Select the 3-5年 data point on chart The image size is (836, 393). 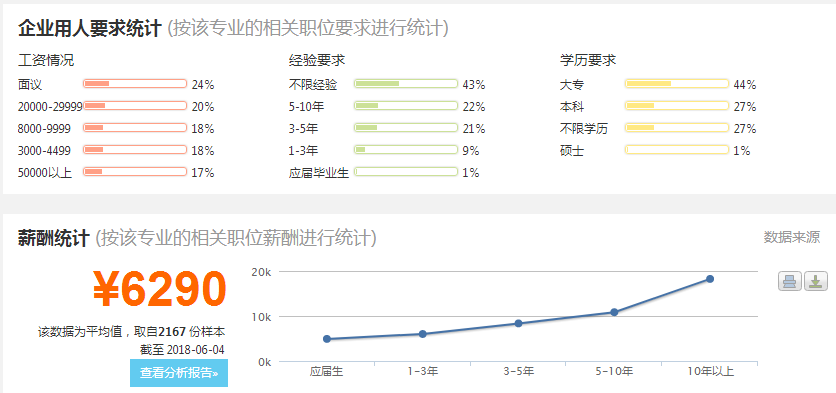coord(518,323)
